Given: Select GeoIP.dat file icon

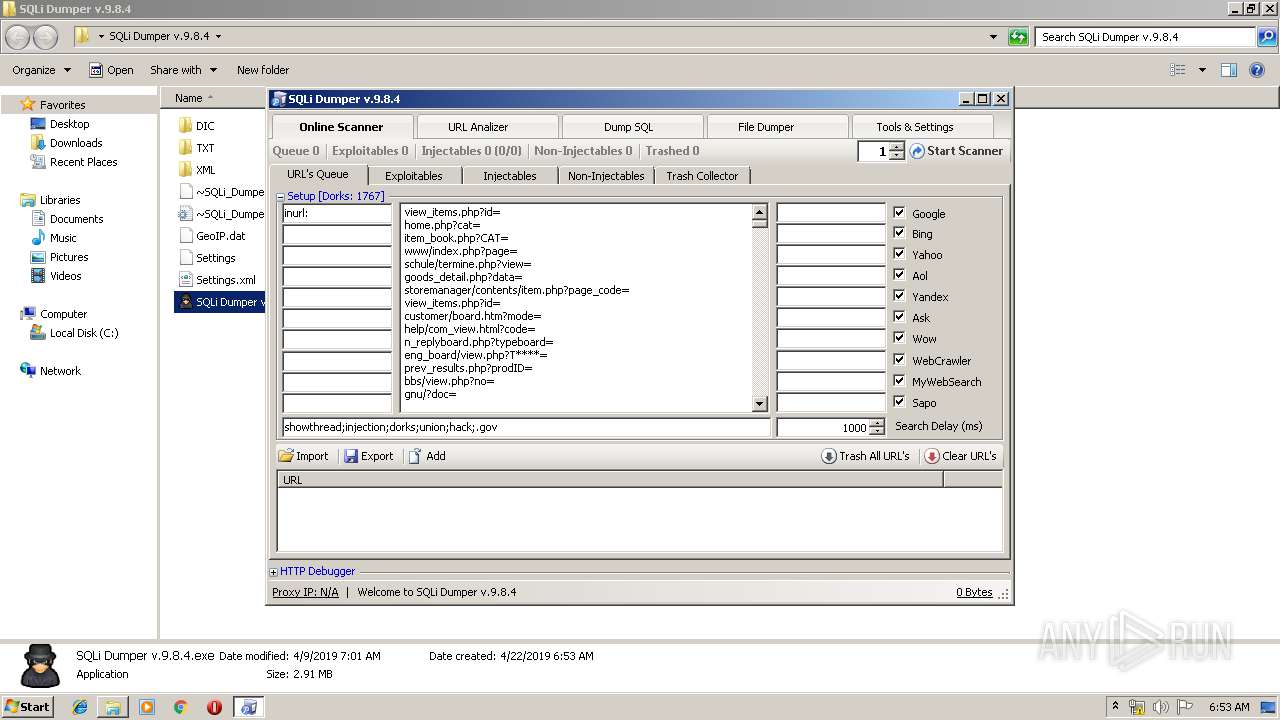Looking at the screenshot, I should (185, 236).
